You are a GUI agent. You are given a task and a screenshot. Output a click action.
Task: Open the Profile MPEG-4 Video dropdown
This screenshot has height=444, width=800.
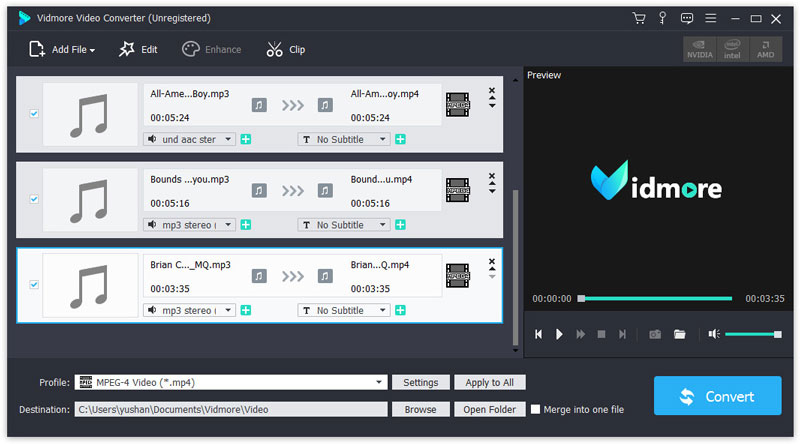pos(380,382)
